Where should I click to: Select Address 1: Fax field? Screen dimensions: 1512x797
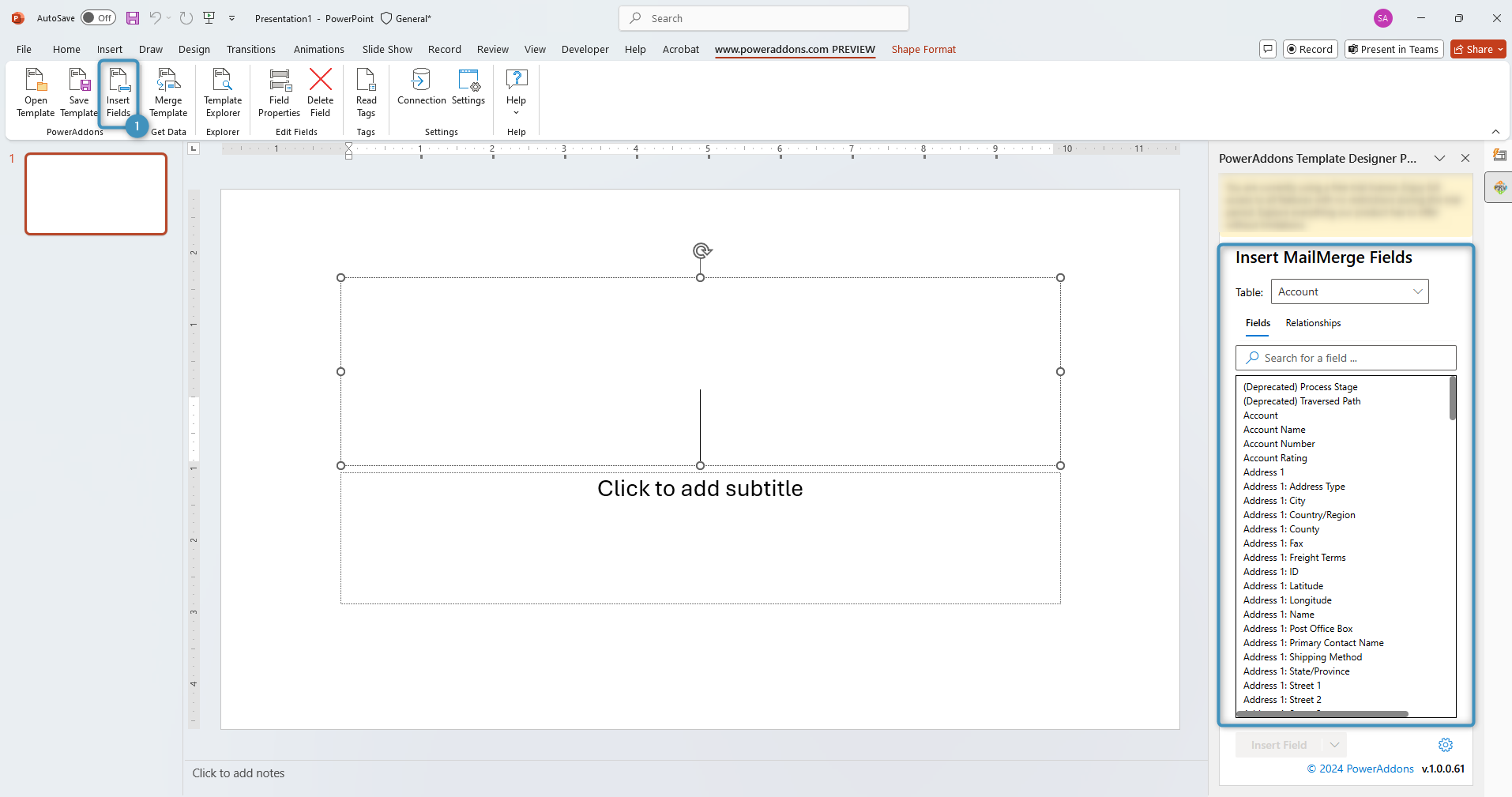tap(1273, 543)
